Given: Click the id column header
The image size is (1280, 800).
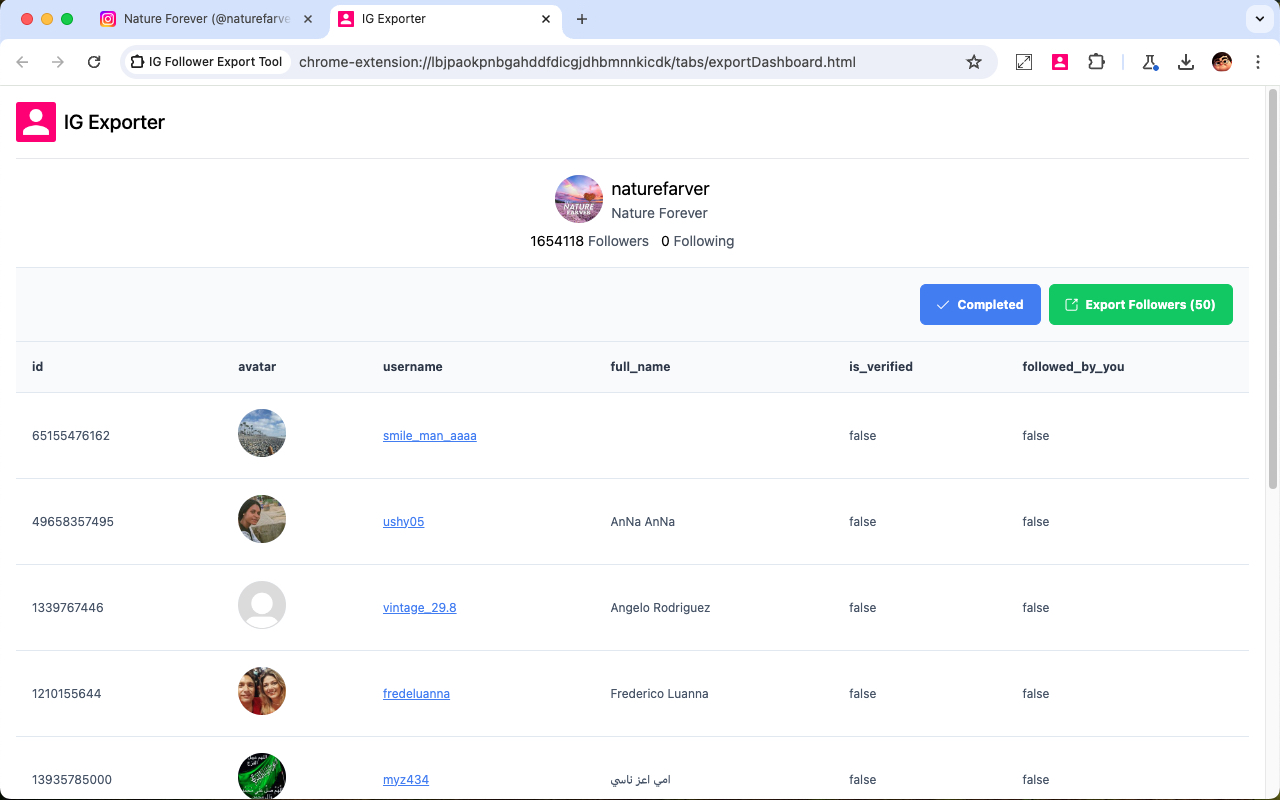Looking at the screenshot, I should pos(38,367).
